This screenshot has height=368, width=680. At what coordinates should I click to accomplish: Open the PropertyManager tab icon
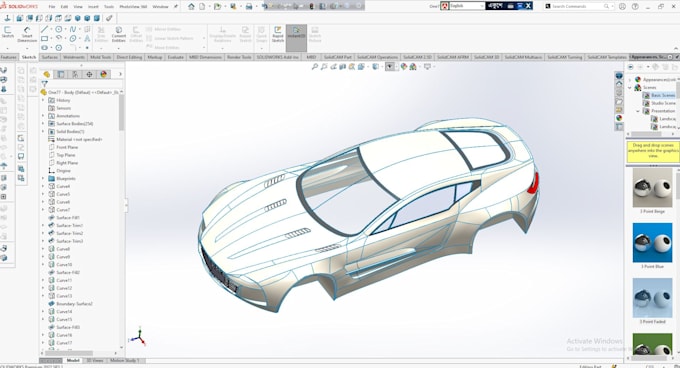(x=61, y=75)
